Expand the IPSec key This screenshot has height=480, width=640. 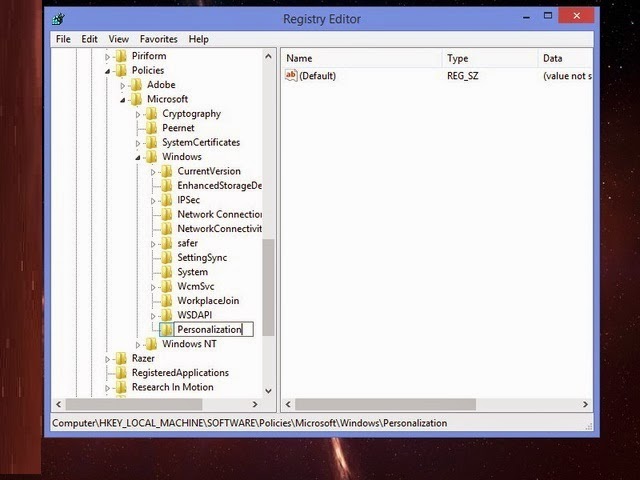click(x=153, y=201)
